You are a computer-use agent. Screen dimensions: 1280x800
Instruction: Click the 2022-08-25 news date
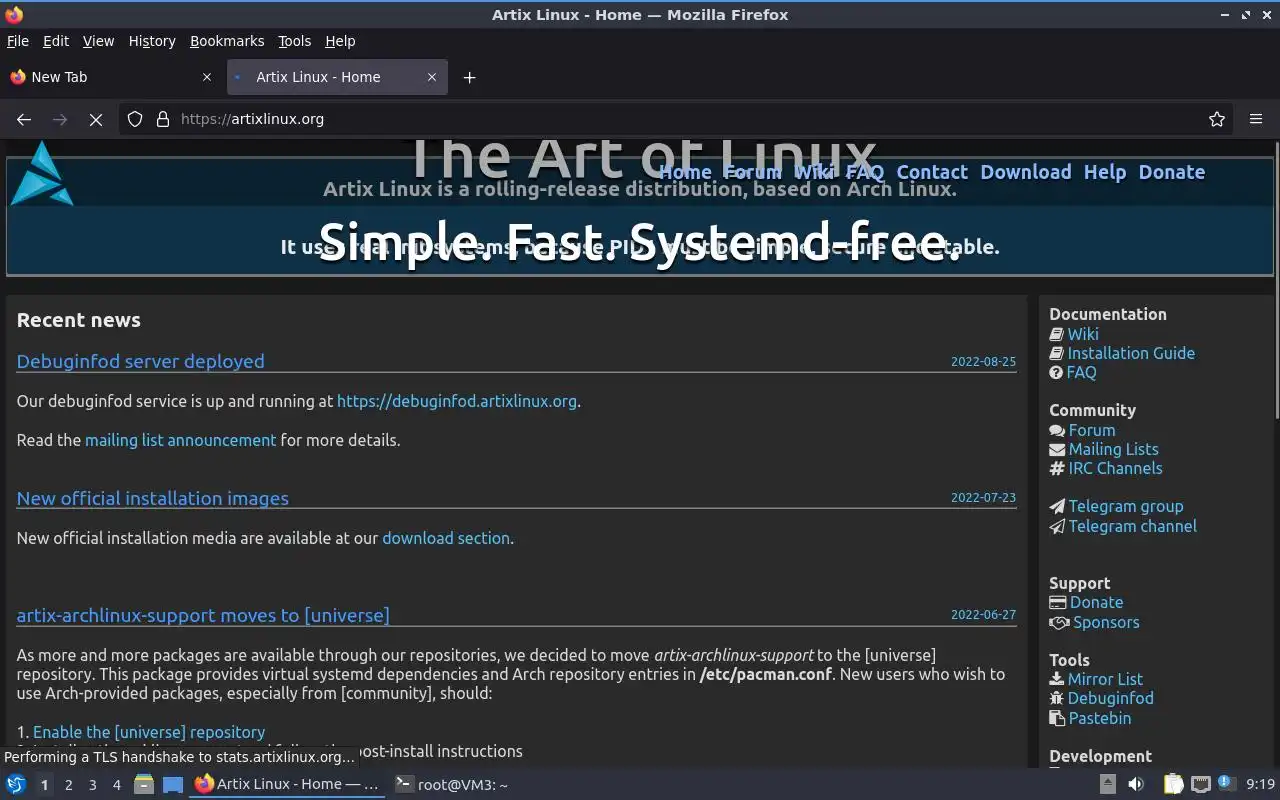click(x=983, y=362)
